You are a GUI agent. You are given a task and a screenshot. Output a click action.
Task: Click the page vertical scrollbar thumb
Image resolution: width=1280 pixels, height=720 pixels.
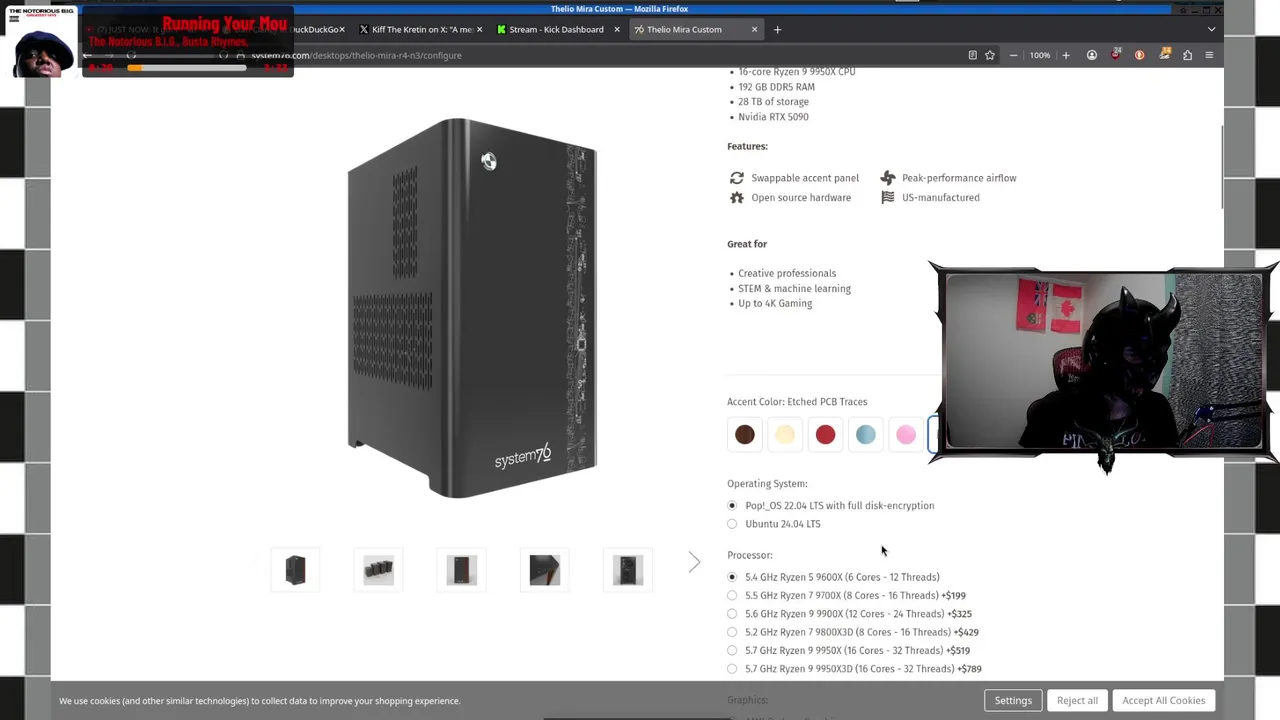[x=1221, y=168]
